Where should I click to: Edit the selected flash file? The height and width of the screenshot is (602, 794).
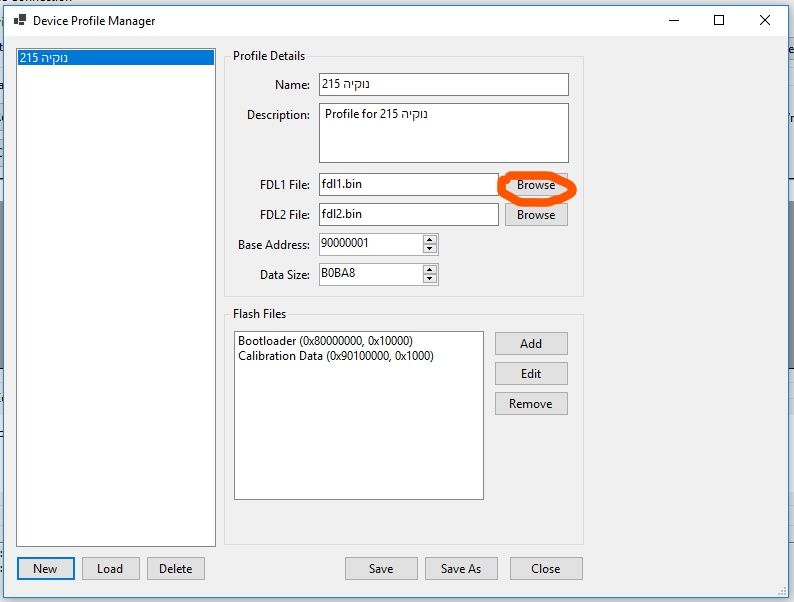click(531, 374)
